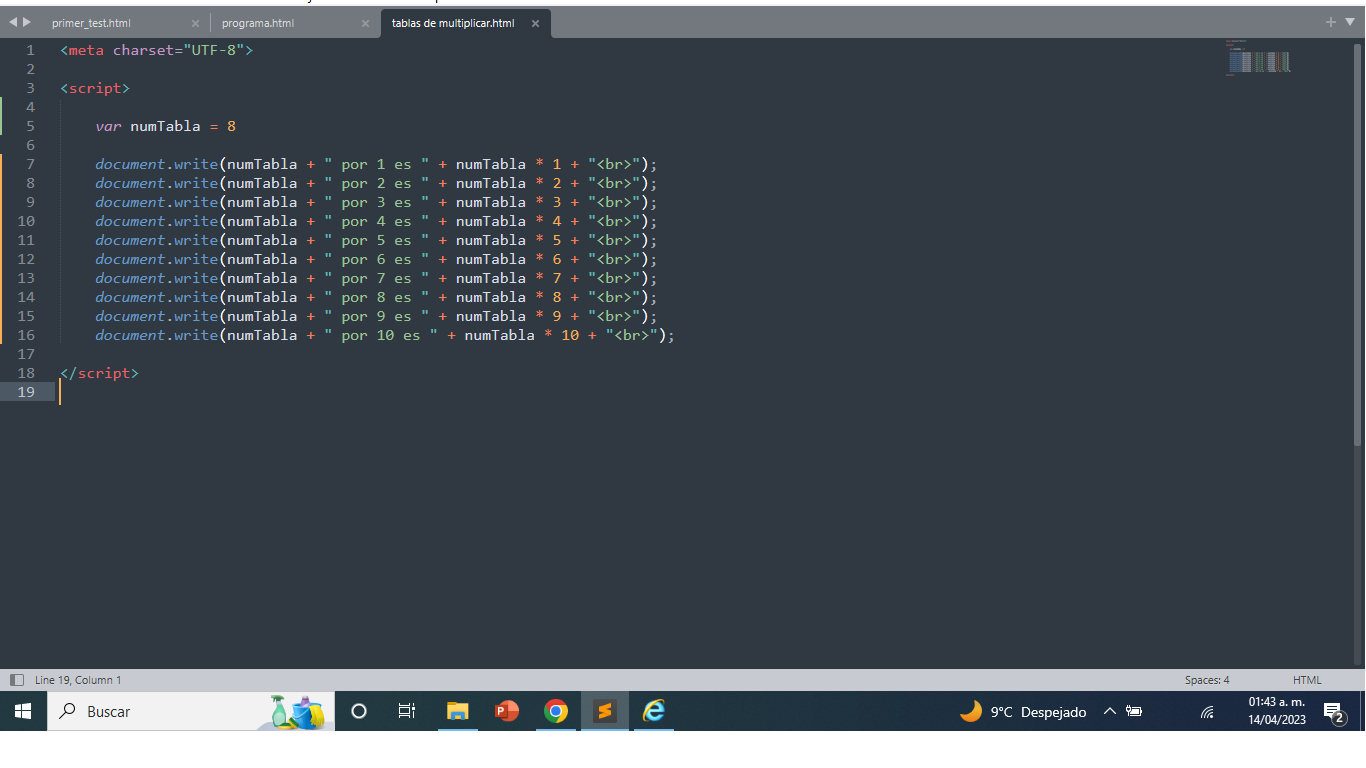Click the 'por 10 es' code line

[385, 335]
